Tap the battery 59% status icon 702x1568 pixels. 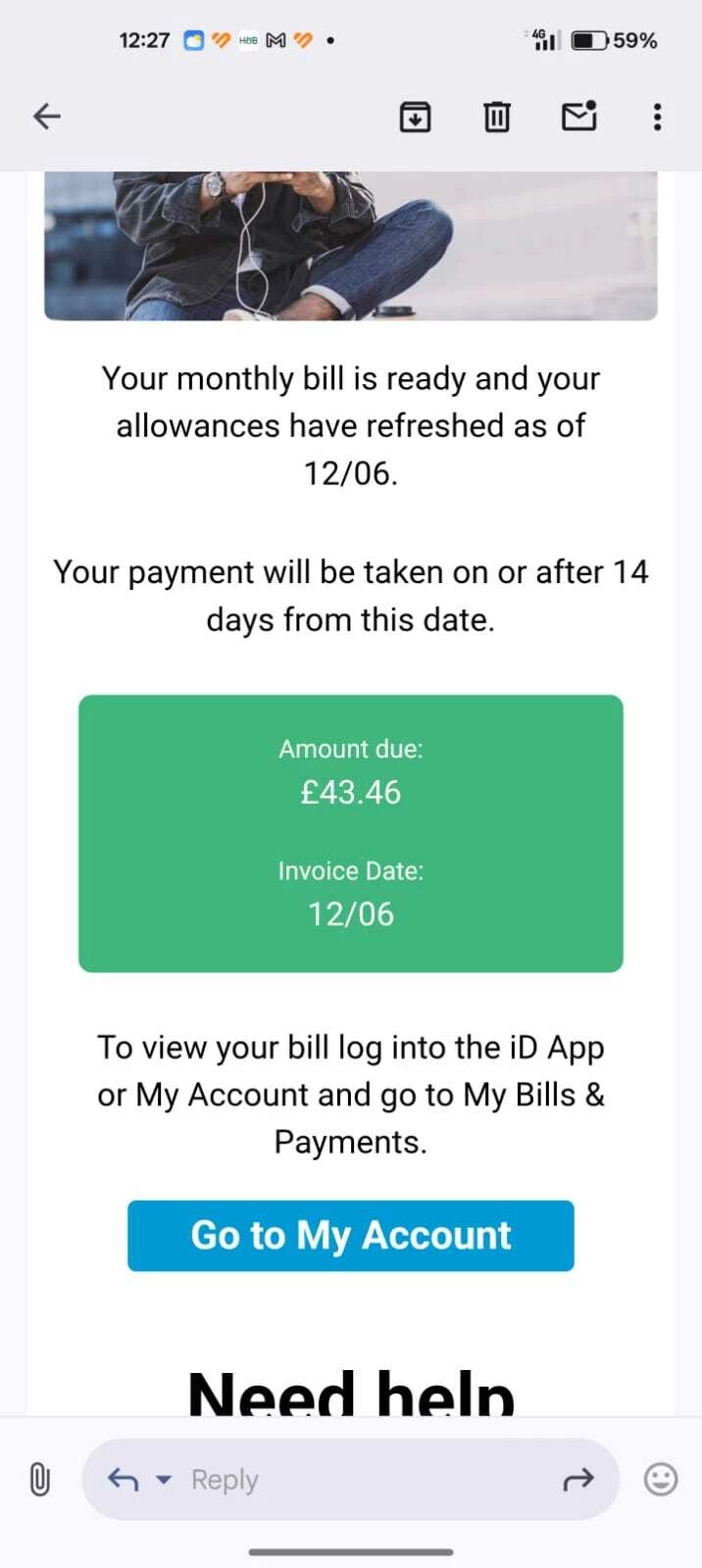614,40
